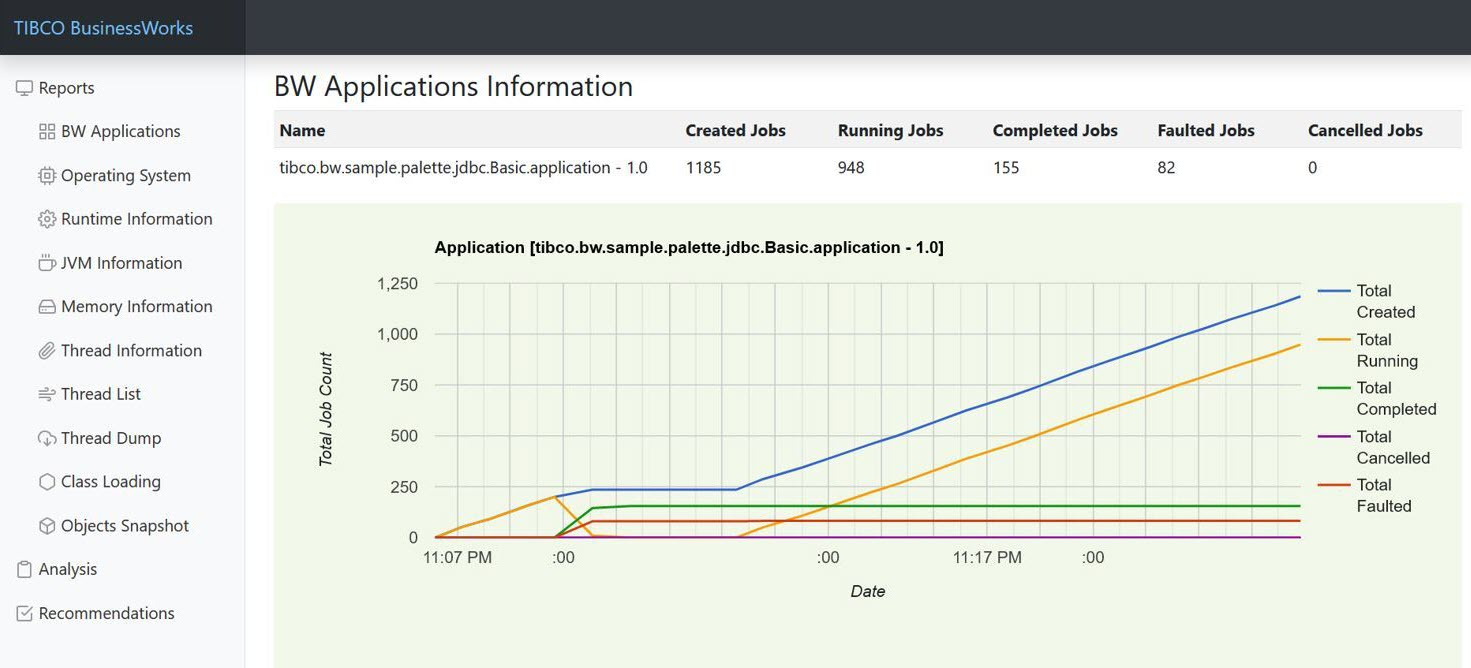Viewport: 1471px width, 668px height.
Task: Click the faulted jobs value 82
Action: coord(1166,168)
